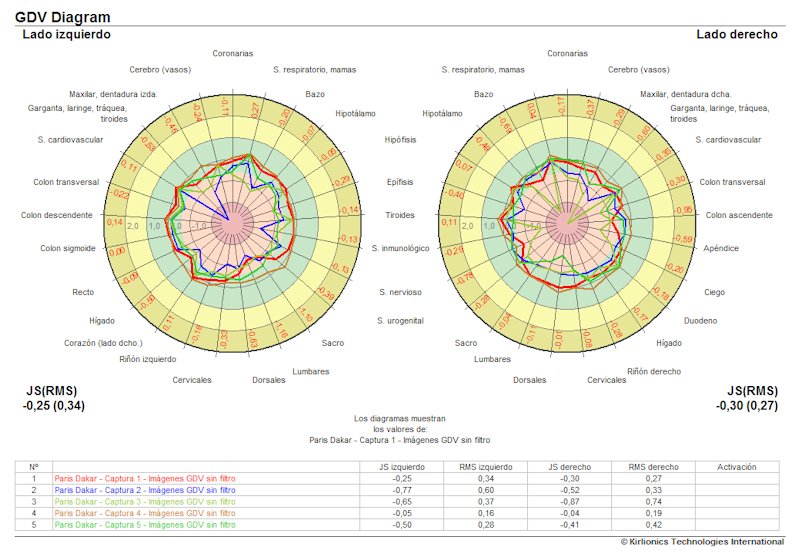The width and height of the screenshot is (792, 554).
Task: Open the orange Paris Dakar Captura 4 entry
Action: pyautogui.click(x=145, y=513)
